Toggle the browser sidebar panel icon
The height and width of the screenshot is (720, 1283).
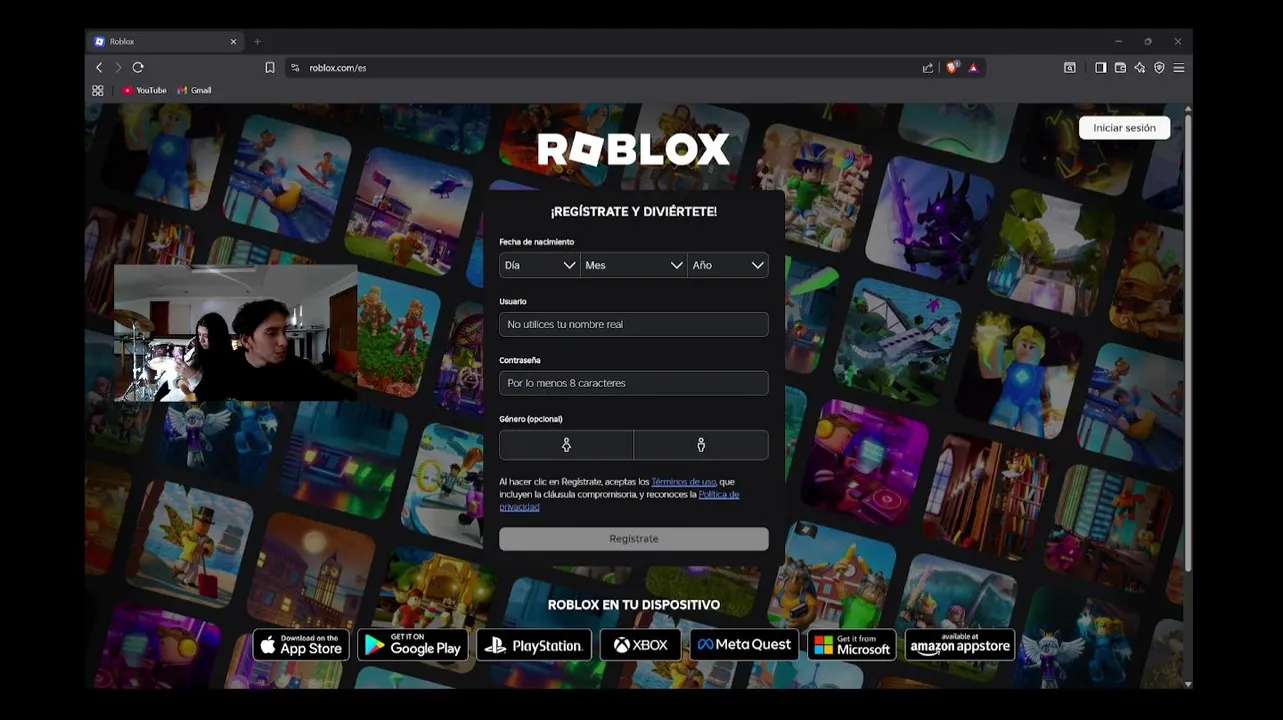(x=1100, y=68)
